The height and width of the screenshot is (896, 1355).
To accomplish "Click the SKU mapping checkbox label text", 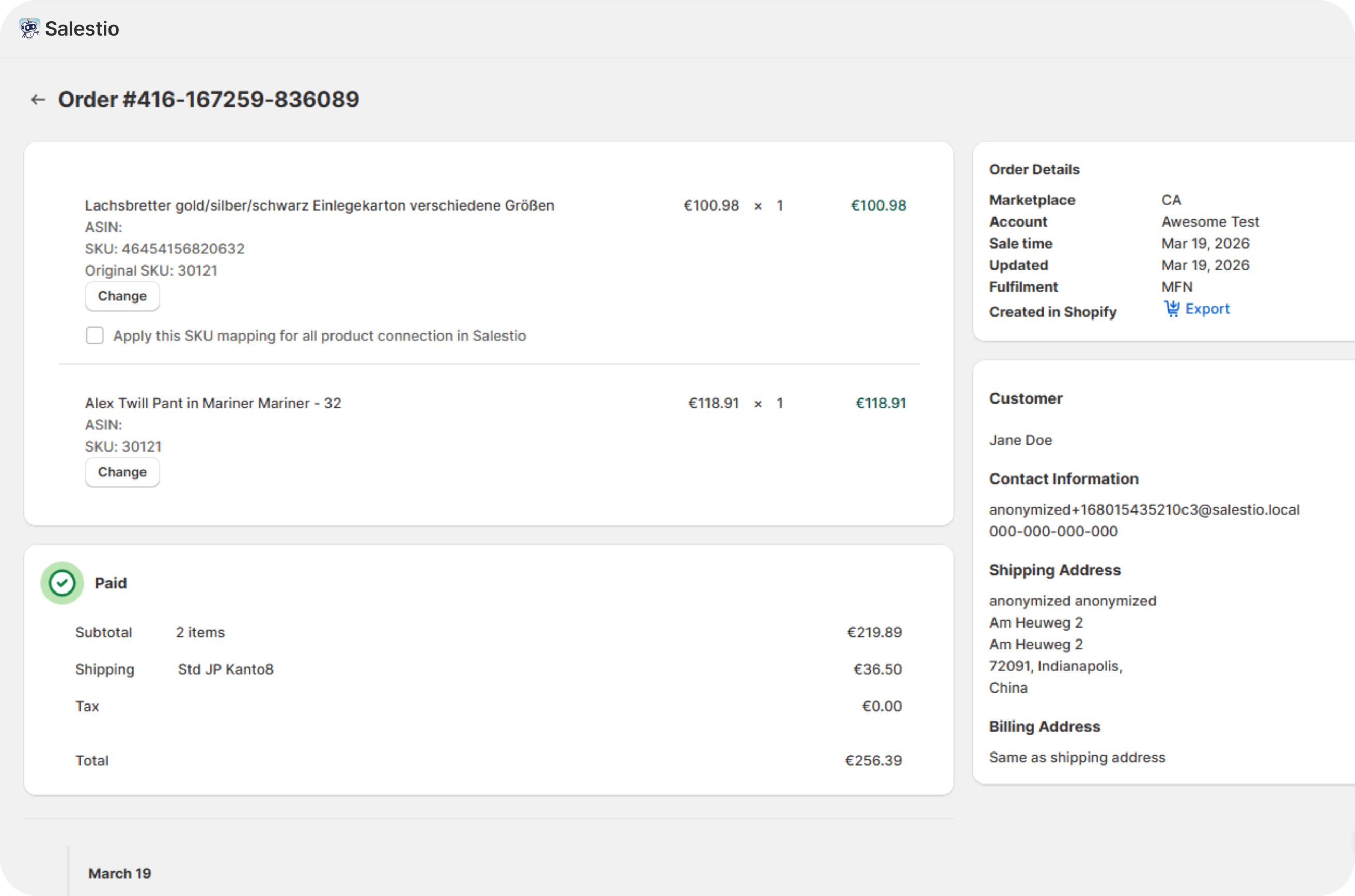I will pyautogui.click(x=319, y=335).
